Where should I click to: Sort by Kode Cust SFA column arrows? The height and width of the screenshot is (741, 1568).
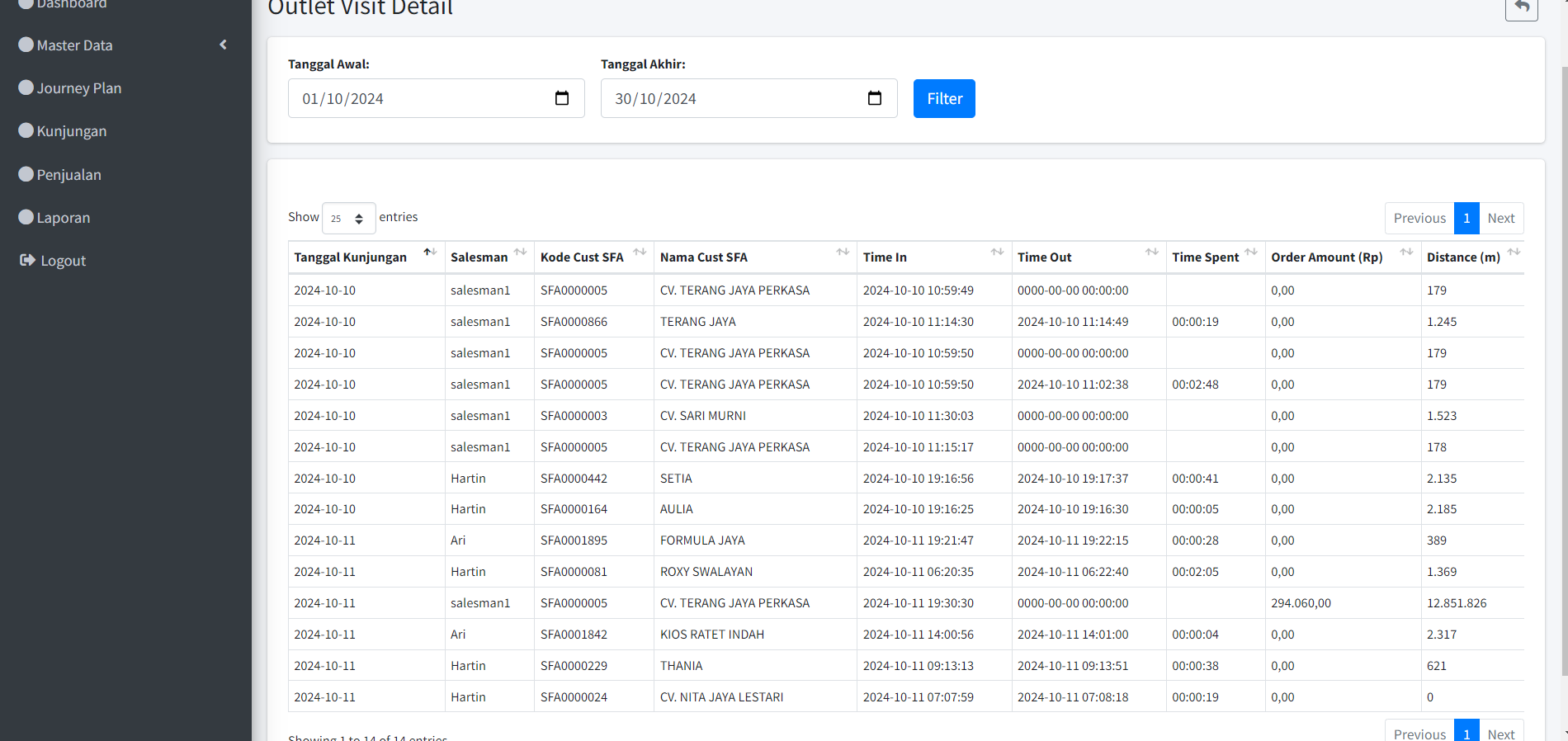(x=640, y=252)
